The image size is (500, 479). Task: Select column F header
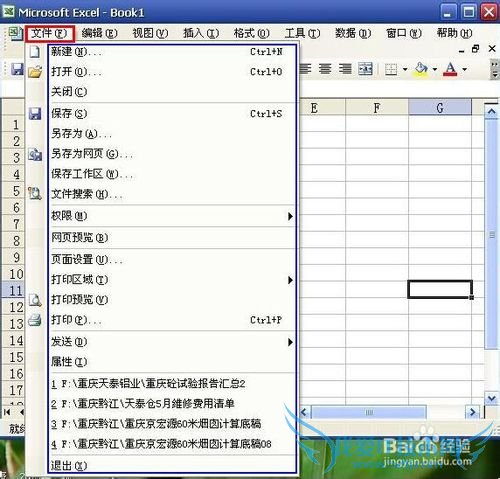(377, 108)
